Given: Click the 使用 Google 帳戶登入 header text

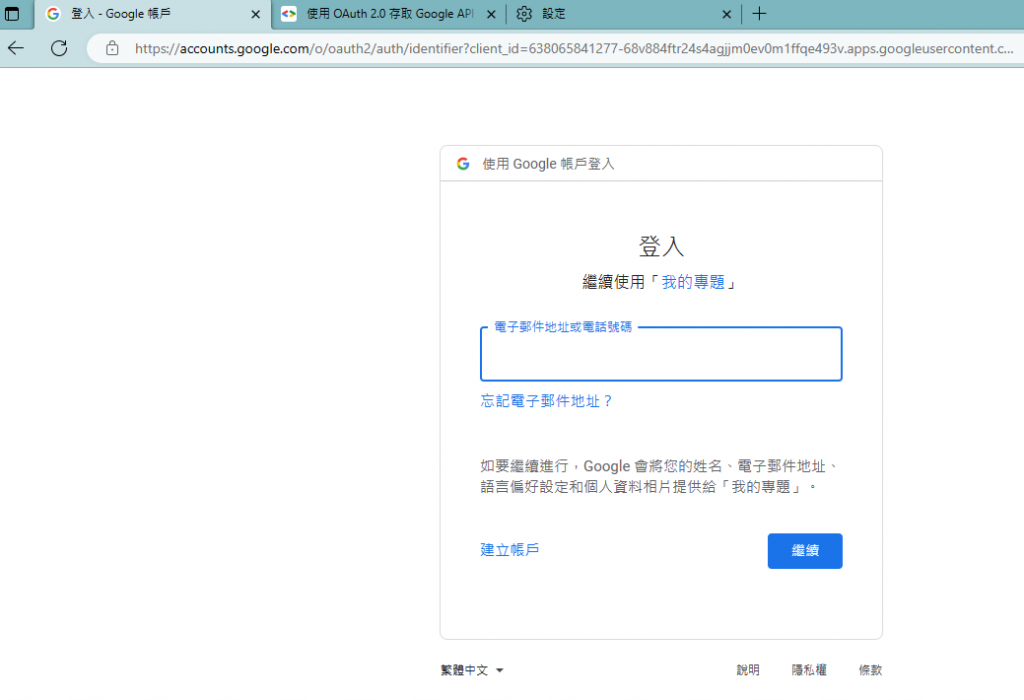Looking at the screenshot, I should coord(548,164).
